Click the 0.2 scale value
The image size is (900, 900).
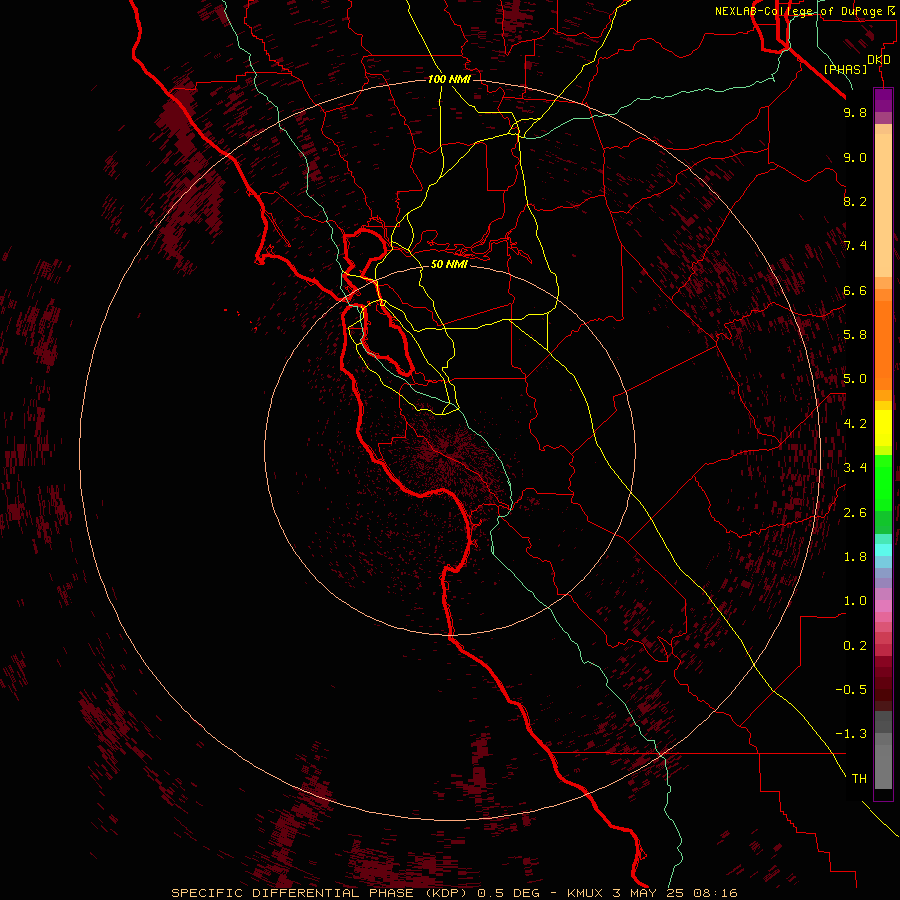pyautogui.click(x=855, y=646)
